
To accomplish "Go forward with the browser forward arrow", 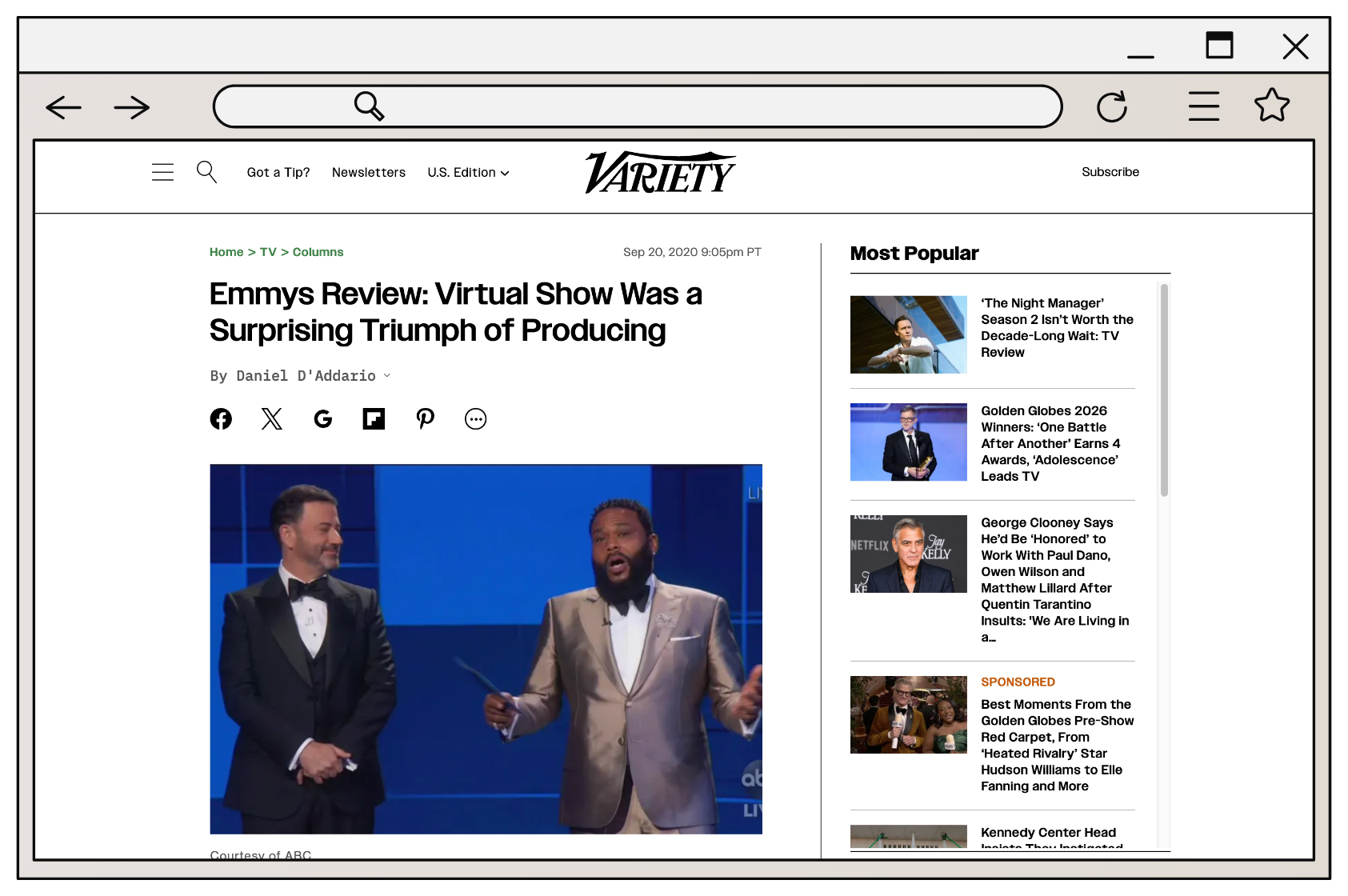I will click(x=132, y=107).
